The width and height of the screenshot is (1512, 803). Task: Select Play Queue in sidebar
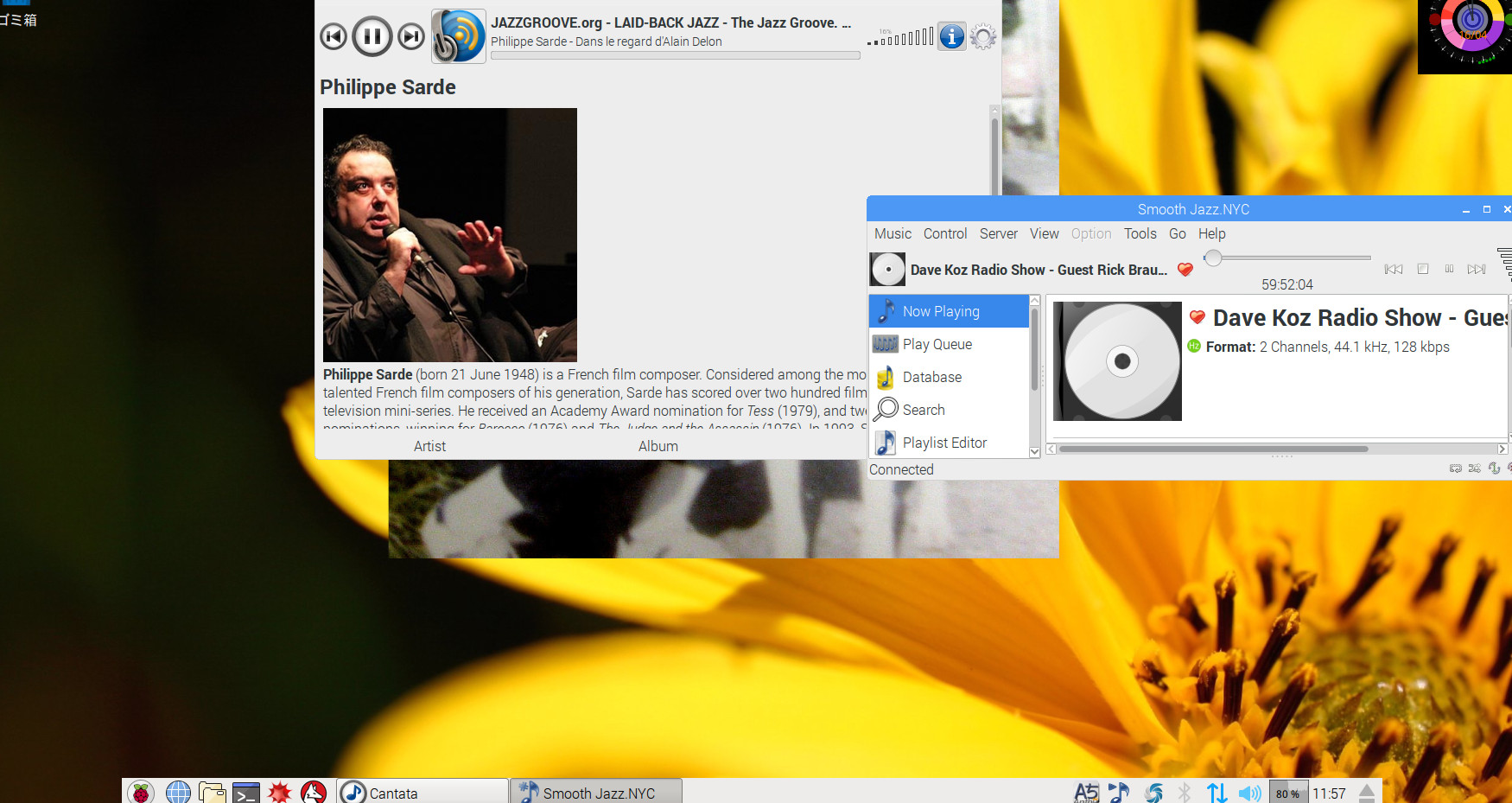pos(937,344)
